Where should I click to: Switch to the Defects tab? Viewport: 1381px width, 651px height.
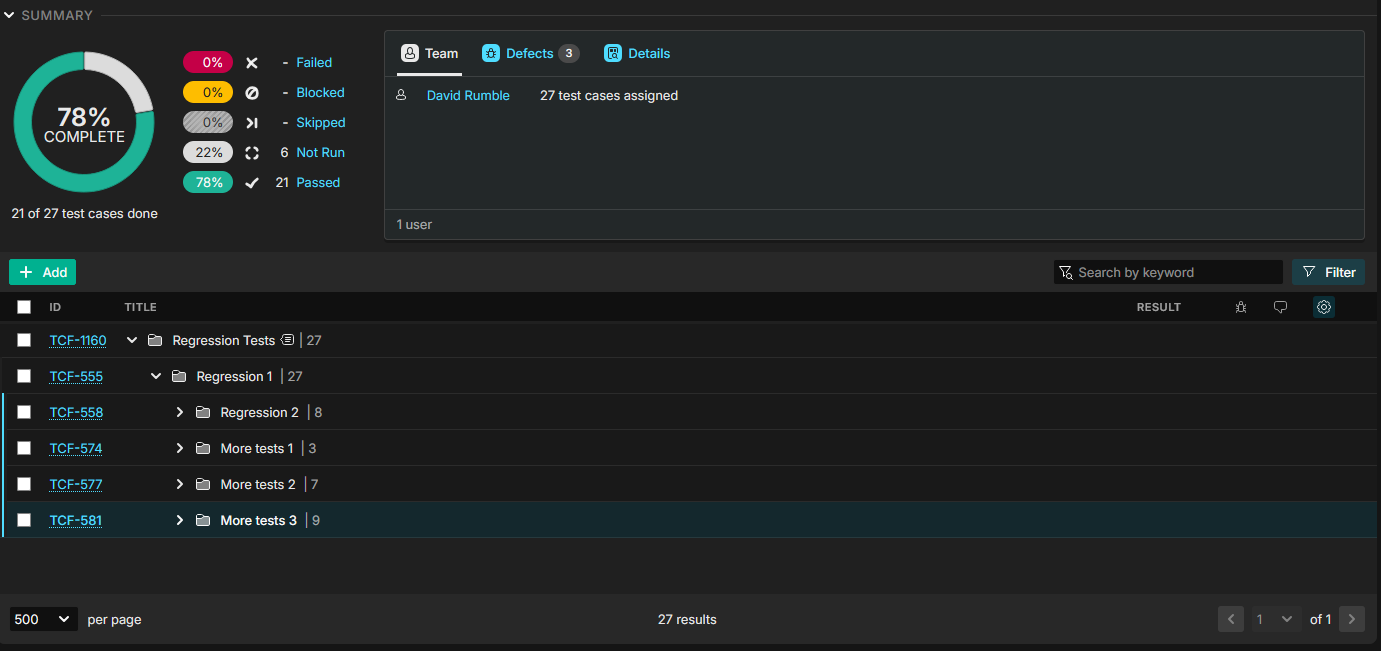tap(529, 54)
